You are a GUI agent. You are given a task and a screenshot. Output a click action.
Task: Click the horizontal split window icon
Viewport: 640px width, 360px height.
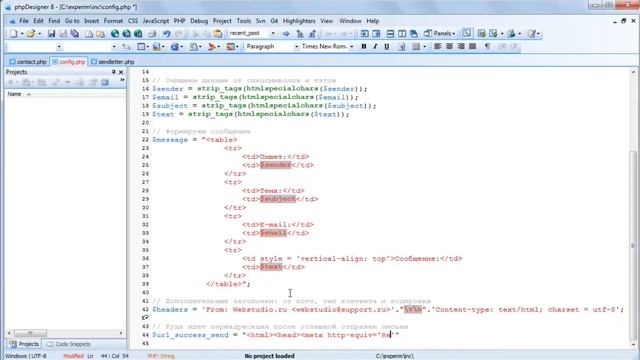[x=390, y=34]
